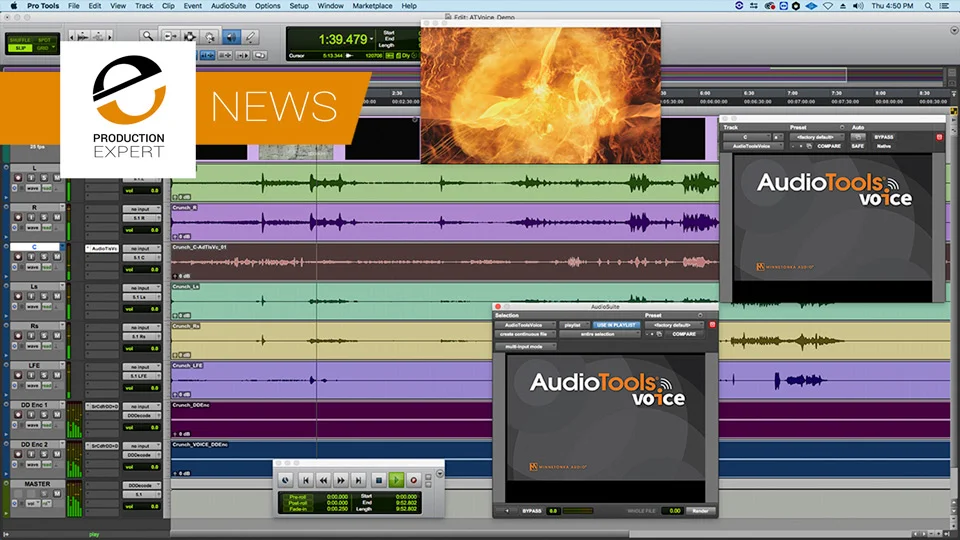Open the Marketplace menu

[x=372, y=6]
